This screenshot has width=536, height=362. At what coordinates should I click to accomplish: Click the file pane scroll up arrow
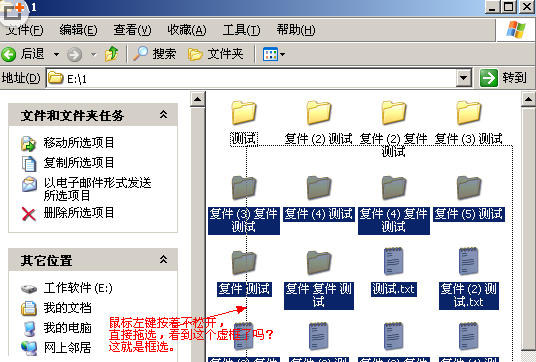click(x=528, y=99)
